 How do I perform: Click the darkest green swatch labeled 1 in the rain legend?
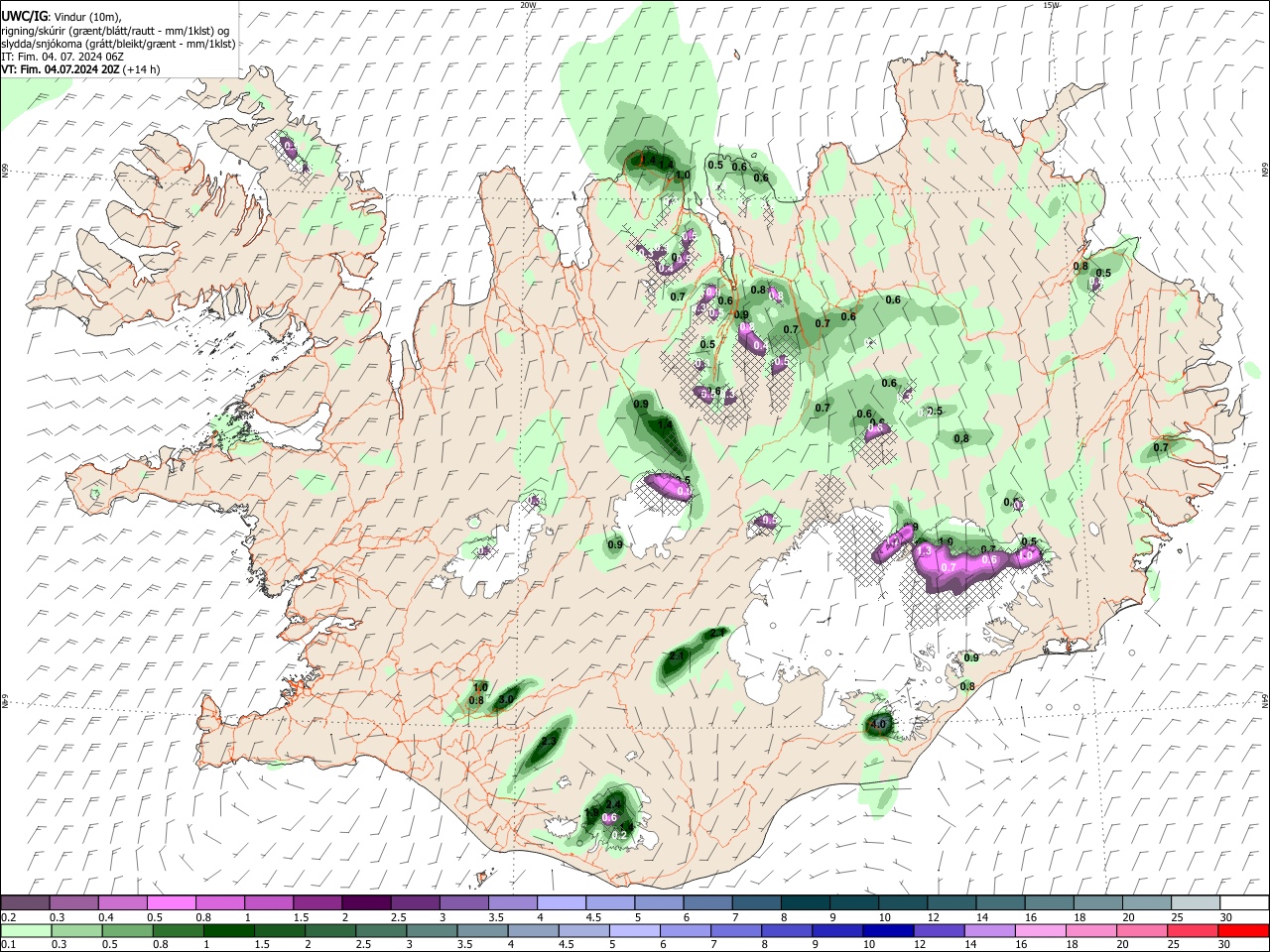tap(228, 930)
